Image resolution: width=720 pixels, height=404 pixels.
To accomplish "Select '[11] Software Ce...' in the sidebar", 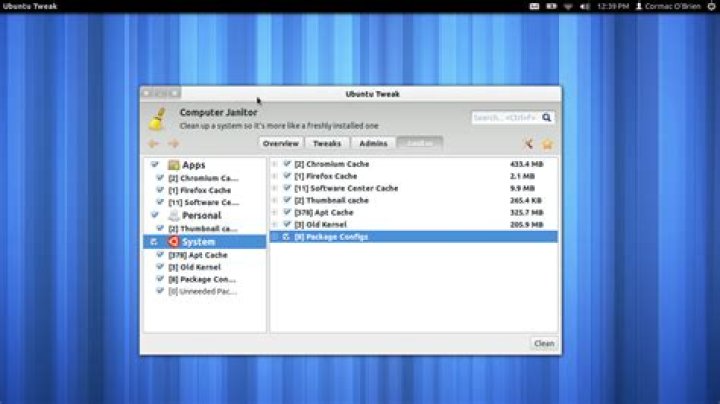I will pyautogui.click(x=204, y=202).
